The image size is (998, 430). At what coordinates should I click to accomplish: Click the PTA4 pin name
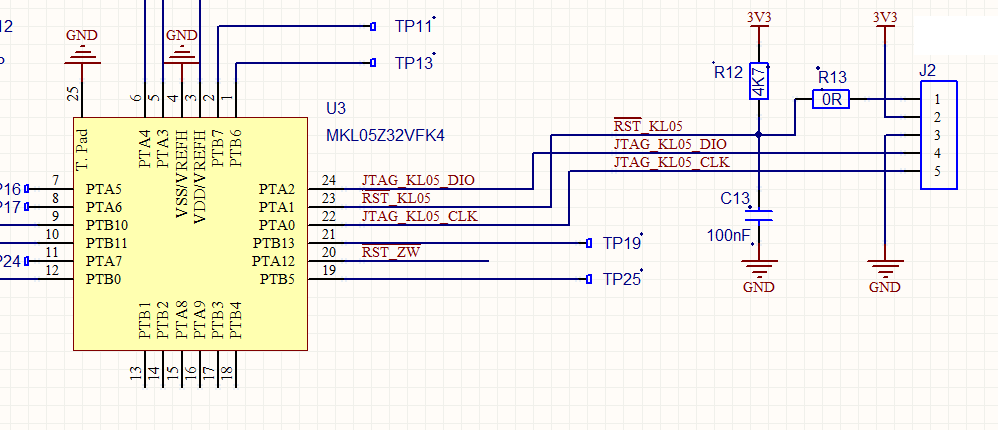[x=145, y=149]
